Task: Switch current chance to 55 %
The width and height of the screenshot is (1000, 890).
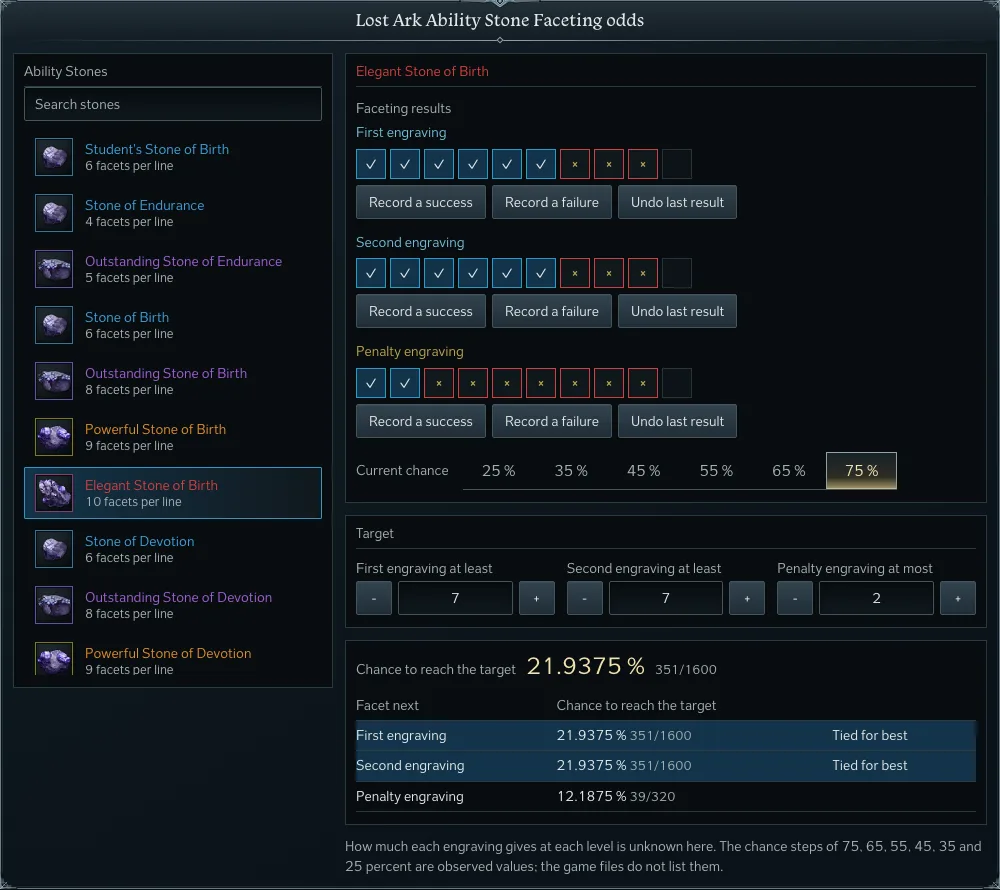Action: click(x=716, y=471)
